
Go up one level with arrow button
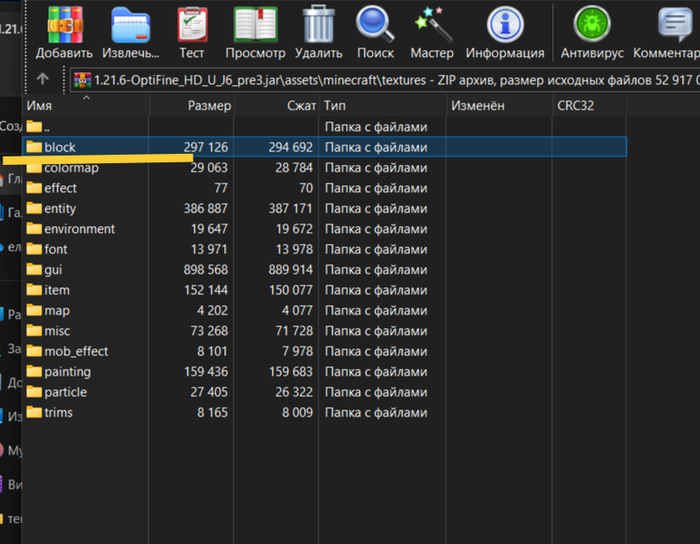point(42,78)
